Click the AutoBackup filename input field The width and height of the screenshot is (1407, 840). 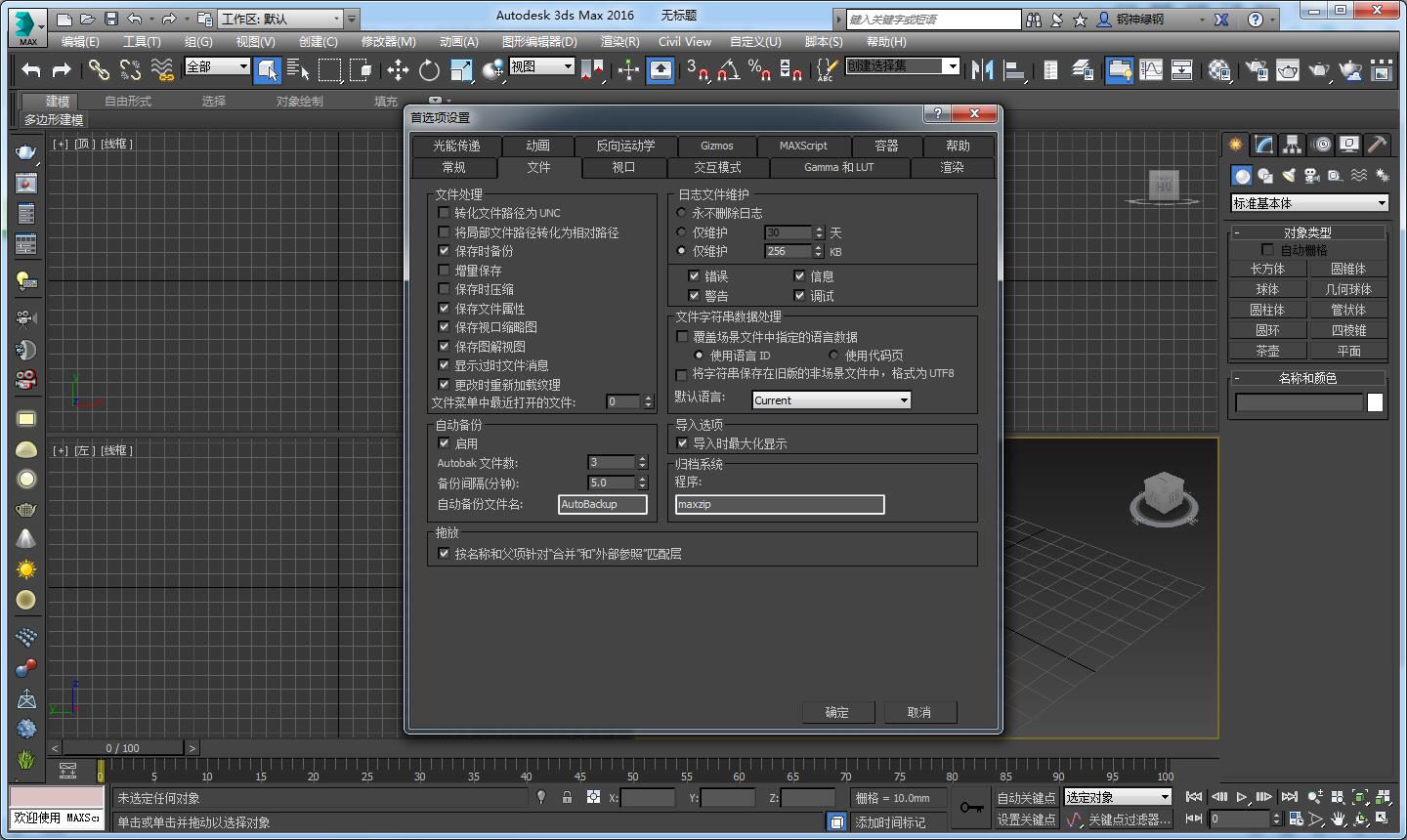602,504
